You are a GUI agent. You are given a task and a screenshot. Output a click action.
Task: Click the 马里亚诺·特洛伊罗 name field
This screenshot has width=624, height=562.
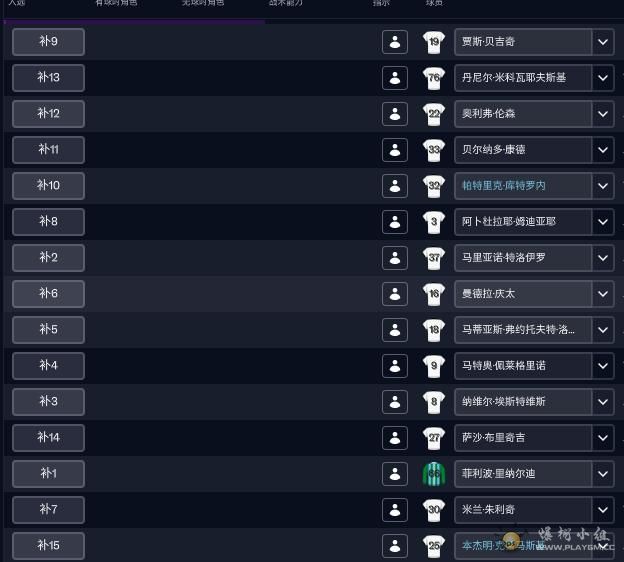click(522, 258)
